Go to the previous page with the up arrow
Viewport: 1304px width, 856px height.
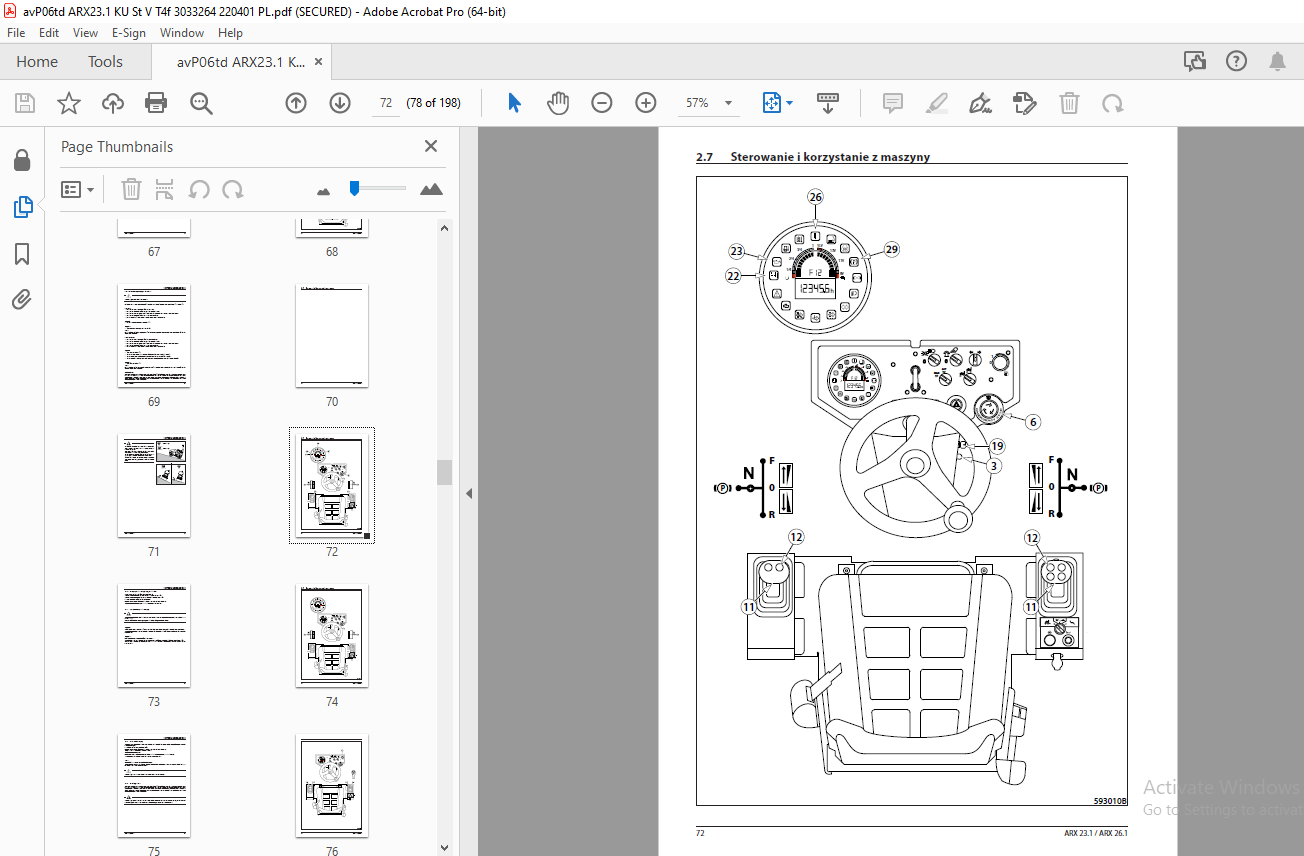click(296, 103)
